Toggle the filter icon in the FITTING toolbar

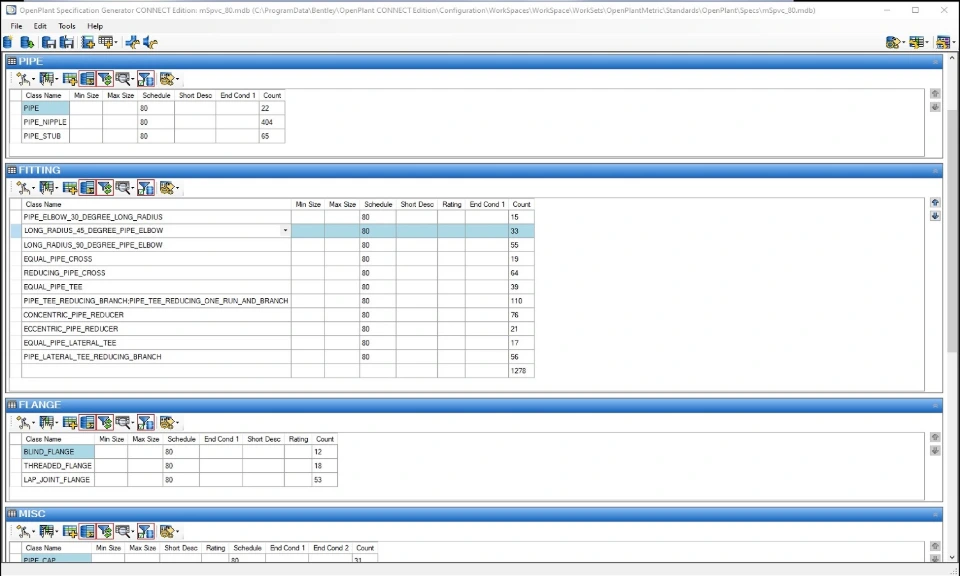105,188
